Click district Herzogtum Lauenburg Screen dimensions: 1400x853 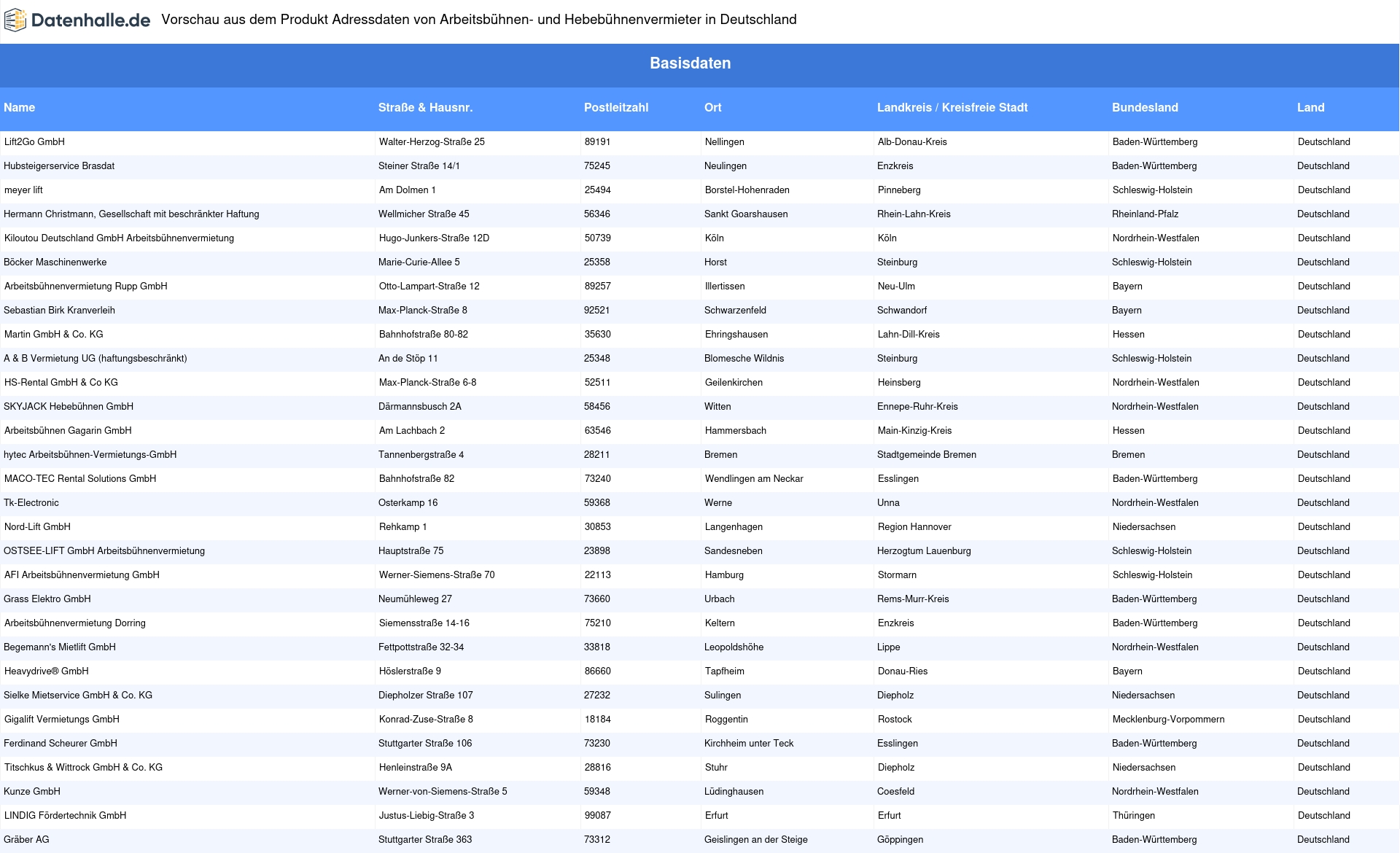pyautogui.click(x=924, y=551)
